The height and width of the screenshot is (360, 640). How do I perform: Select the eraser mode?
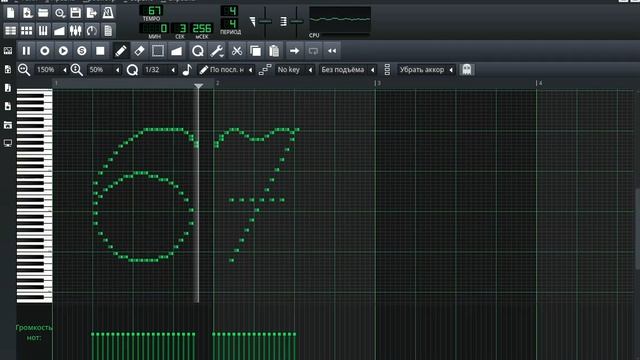(x=139, y=51)
